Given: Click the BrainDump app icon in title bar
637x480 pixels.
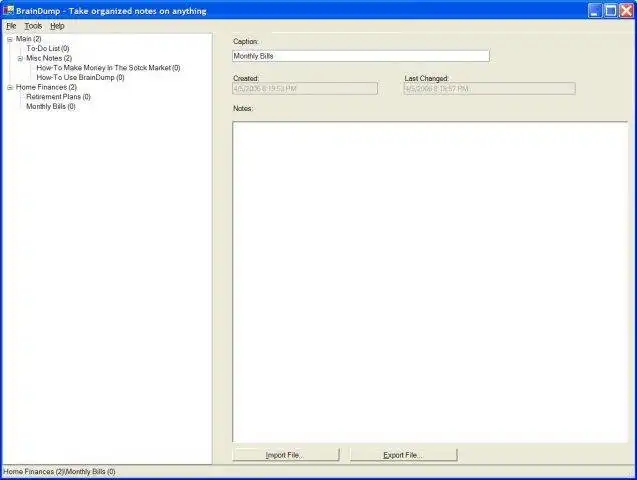Looking at the screenshot, I should (x=8, y=10).
